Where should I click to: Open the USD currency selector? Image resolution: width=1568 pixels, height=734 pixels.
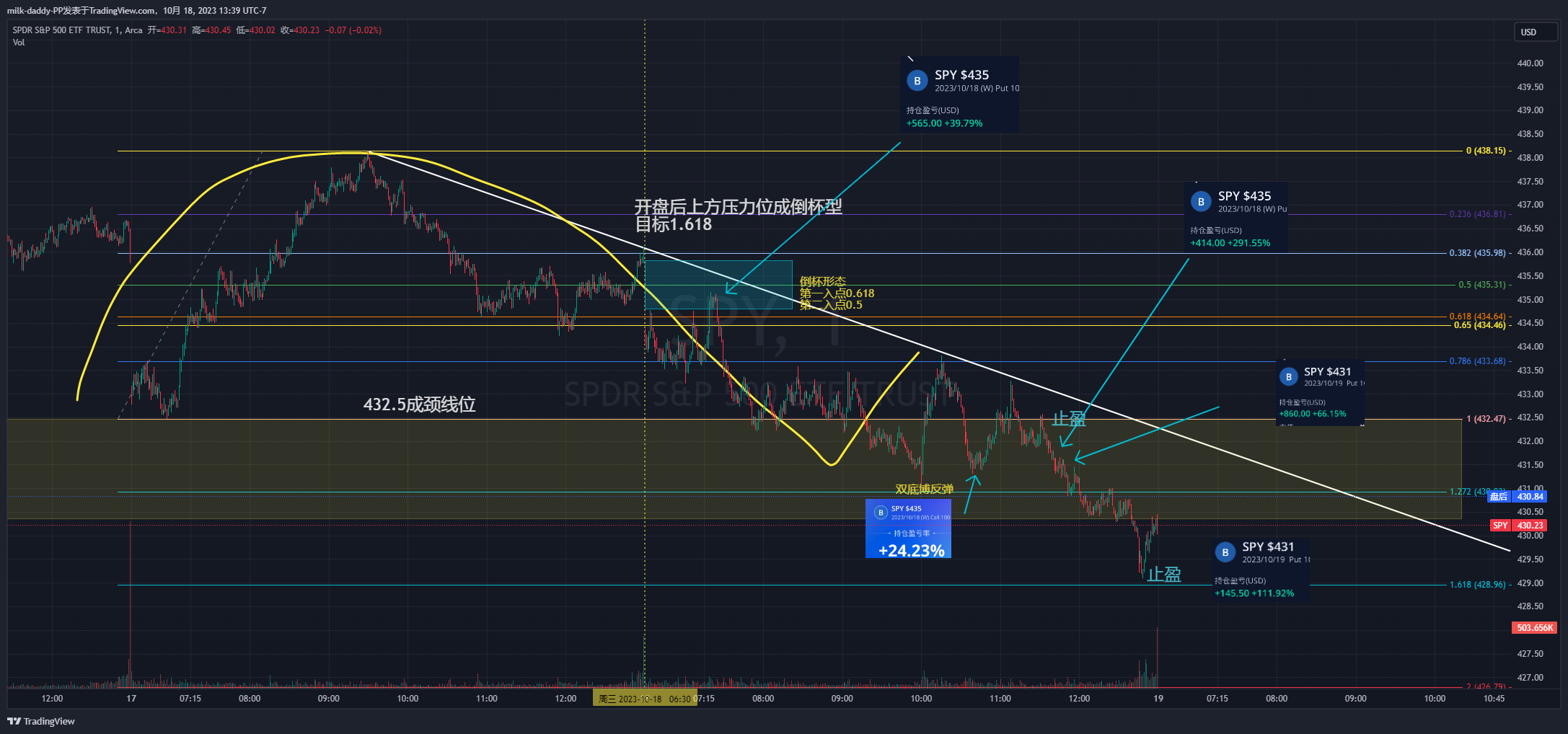pyautogui.click(x=1535, y=32)
